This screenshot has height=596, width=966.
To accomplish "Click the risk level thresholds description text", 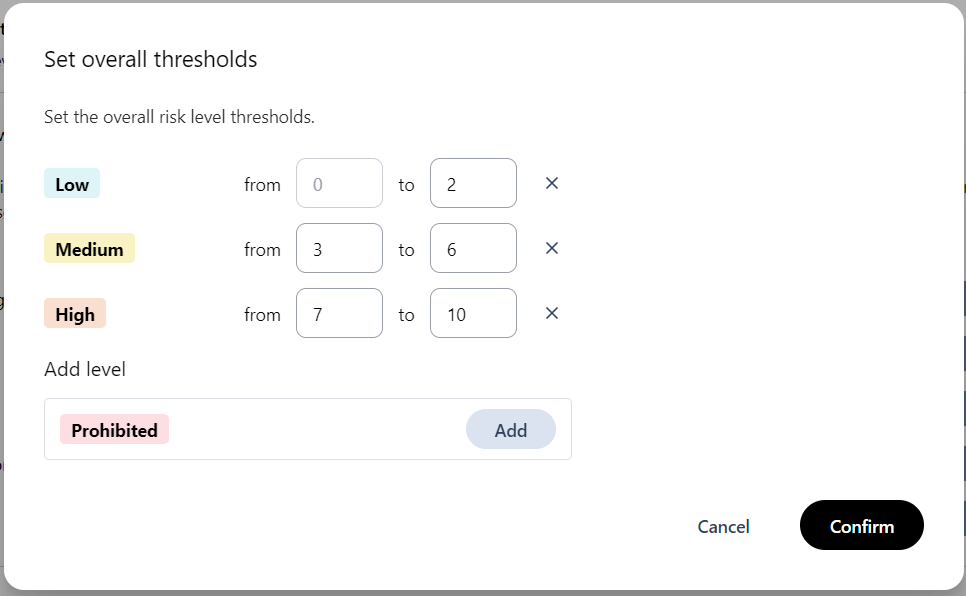I will 179,117.
